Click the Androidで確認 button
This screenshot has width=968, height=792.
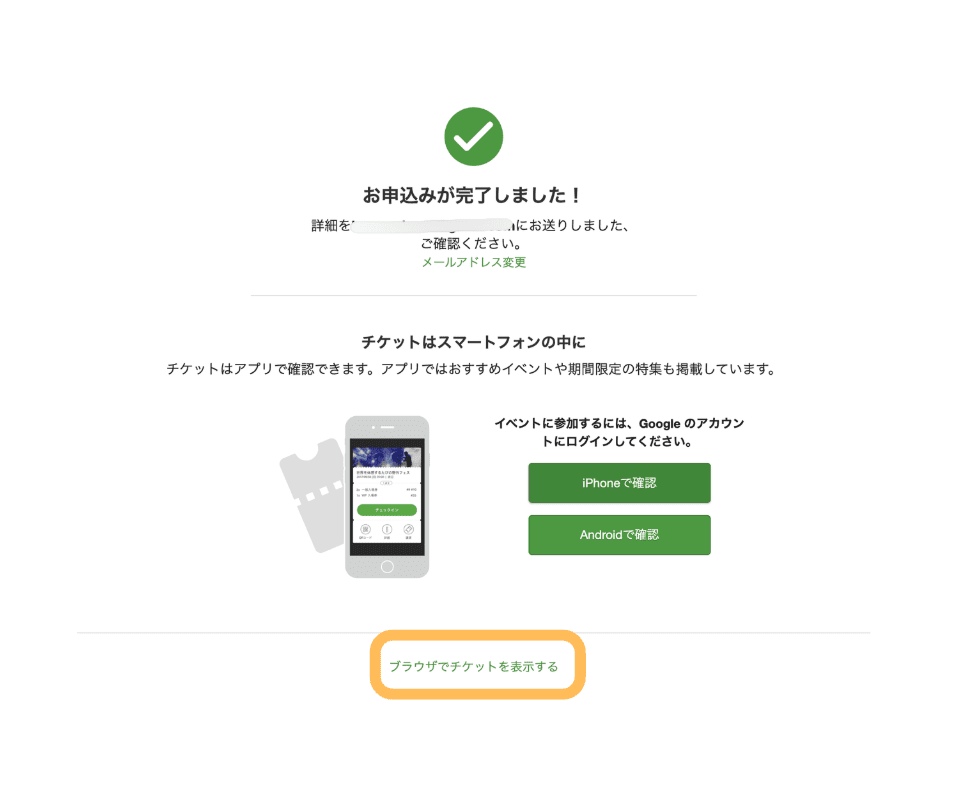coord(619,535)
